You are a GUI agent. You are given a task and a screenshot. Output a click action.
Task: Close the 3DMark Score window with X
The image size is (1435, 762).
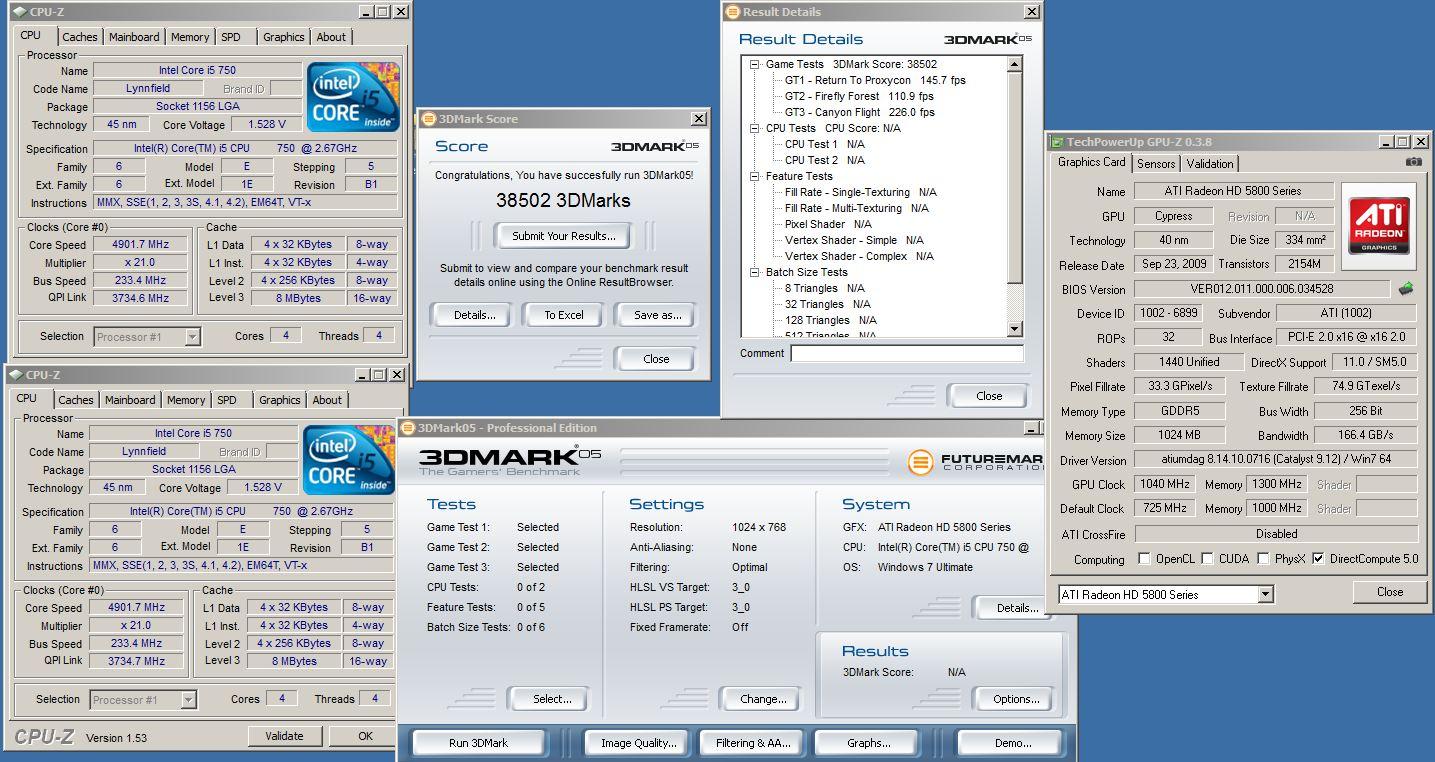pos(699,118)
